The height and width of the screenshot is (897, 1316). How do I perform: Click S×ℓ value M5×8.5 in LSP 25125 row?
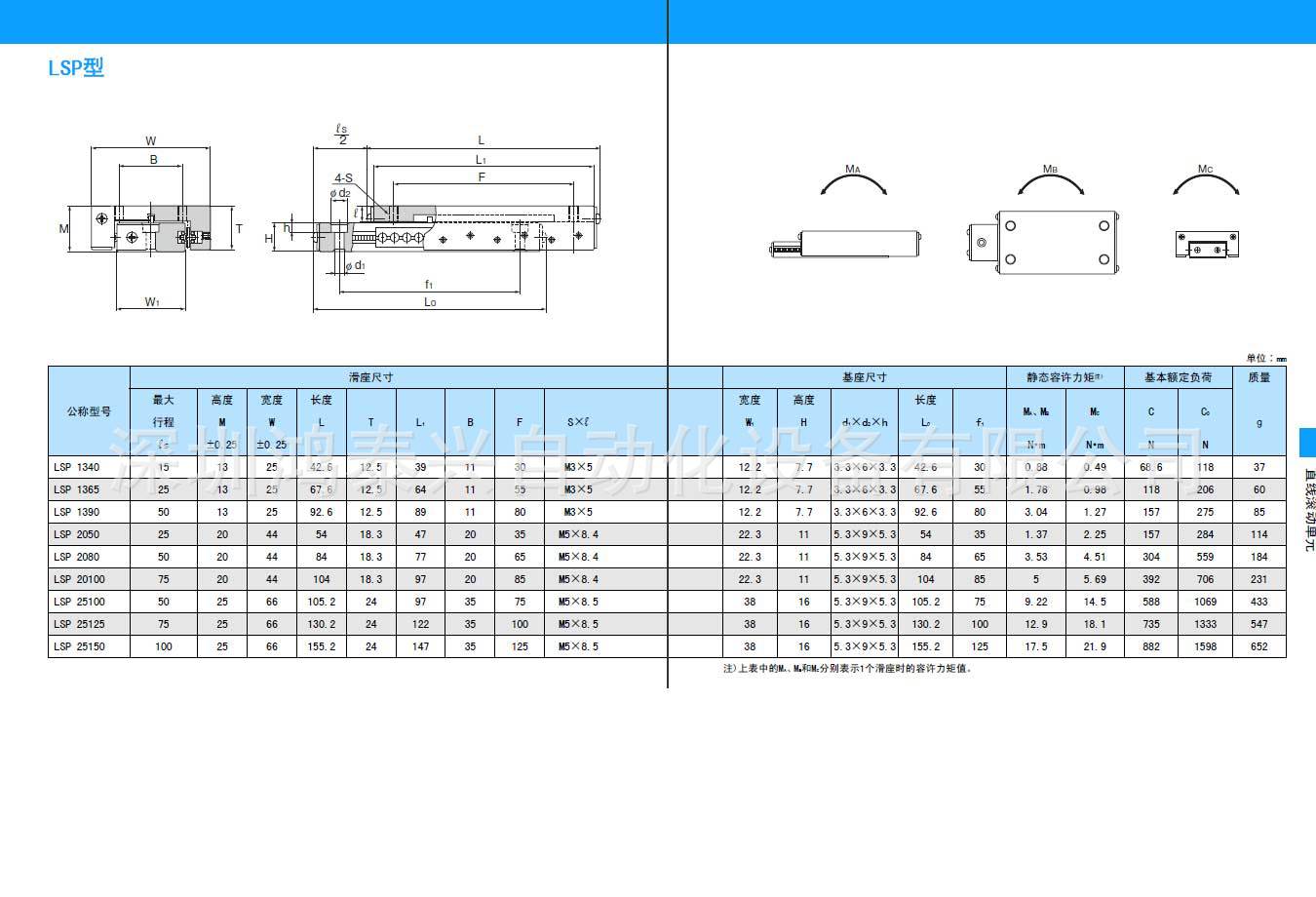pos(578,624)
